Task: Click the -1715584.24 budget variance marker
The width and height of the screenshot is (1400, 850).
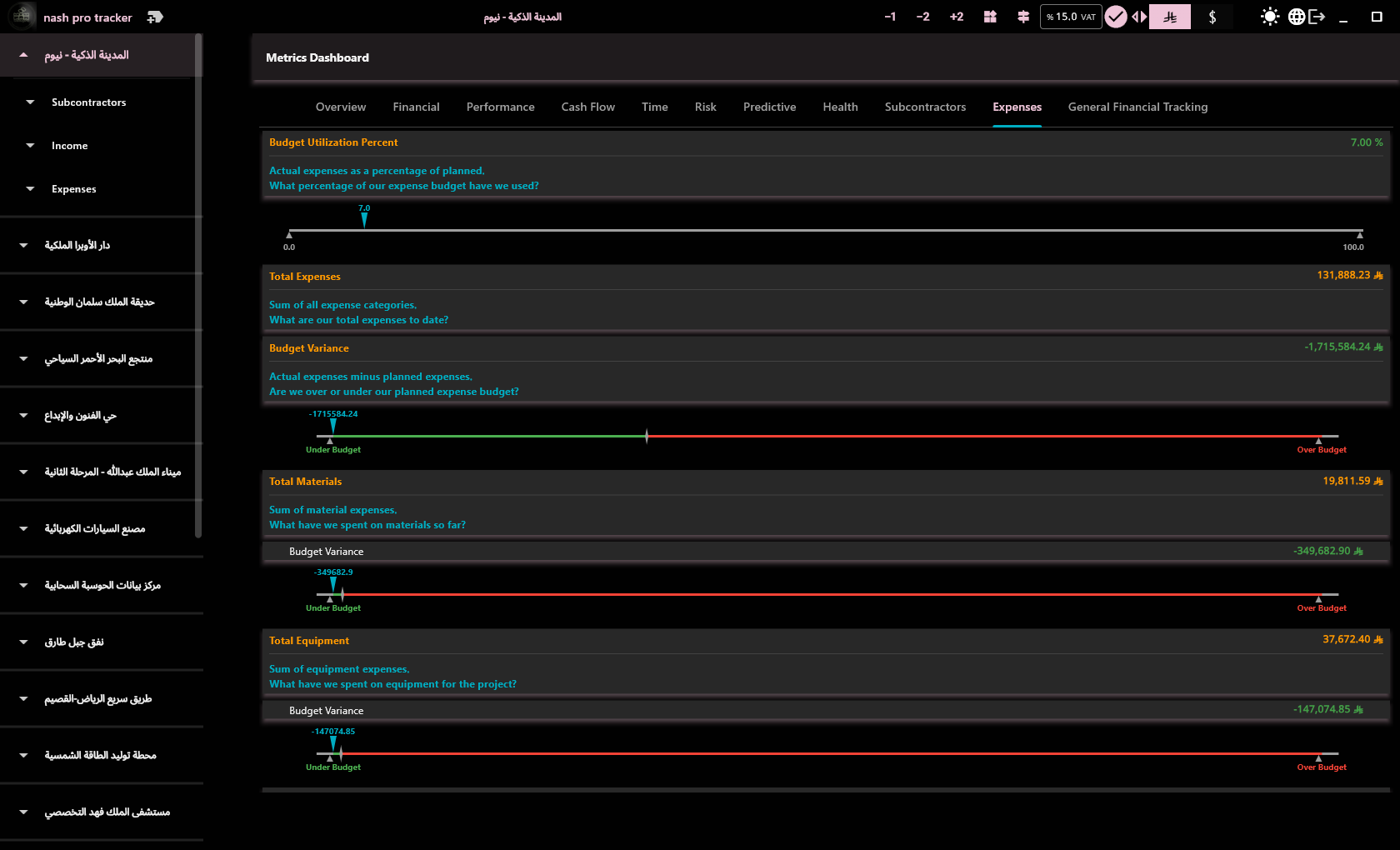Action: pos(333,425)
